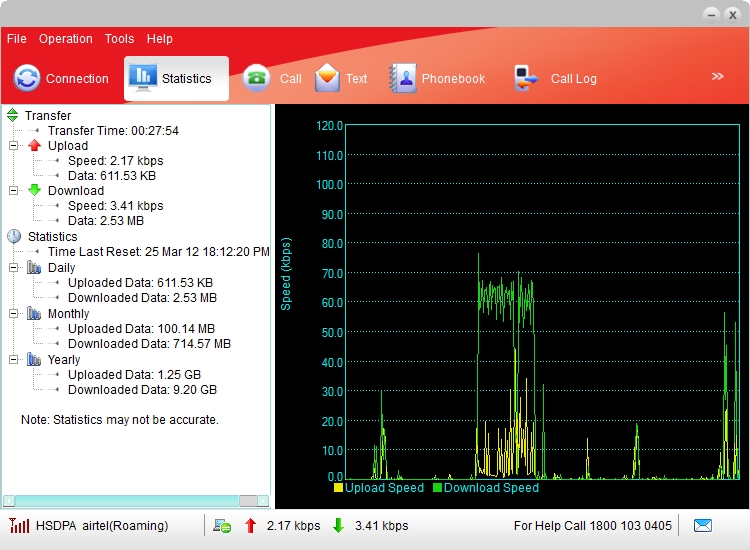Open the Call Log icon
750x550 pixels.
coord(527,78)
